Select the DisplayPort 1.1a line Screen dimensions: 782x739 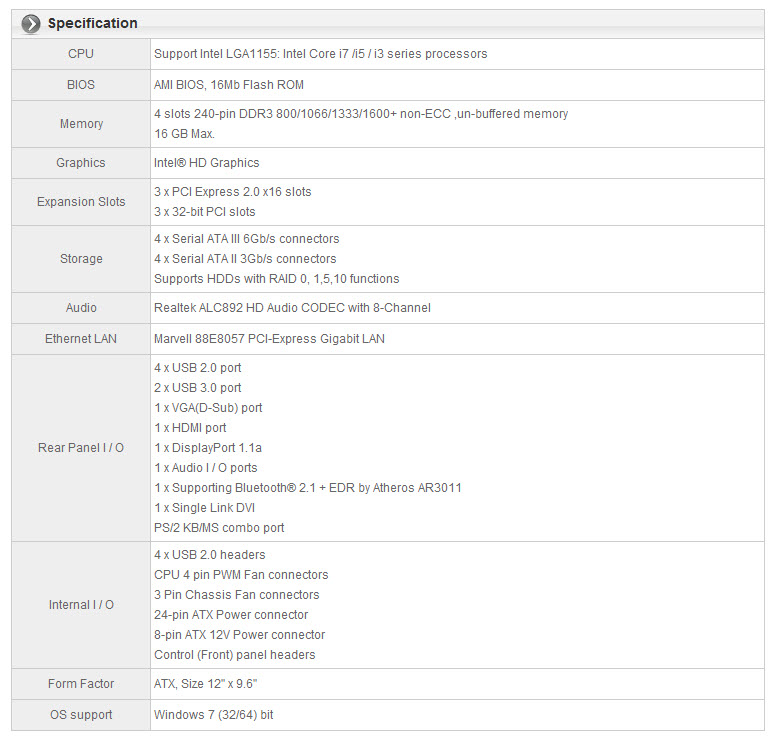point(208,448)
